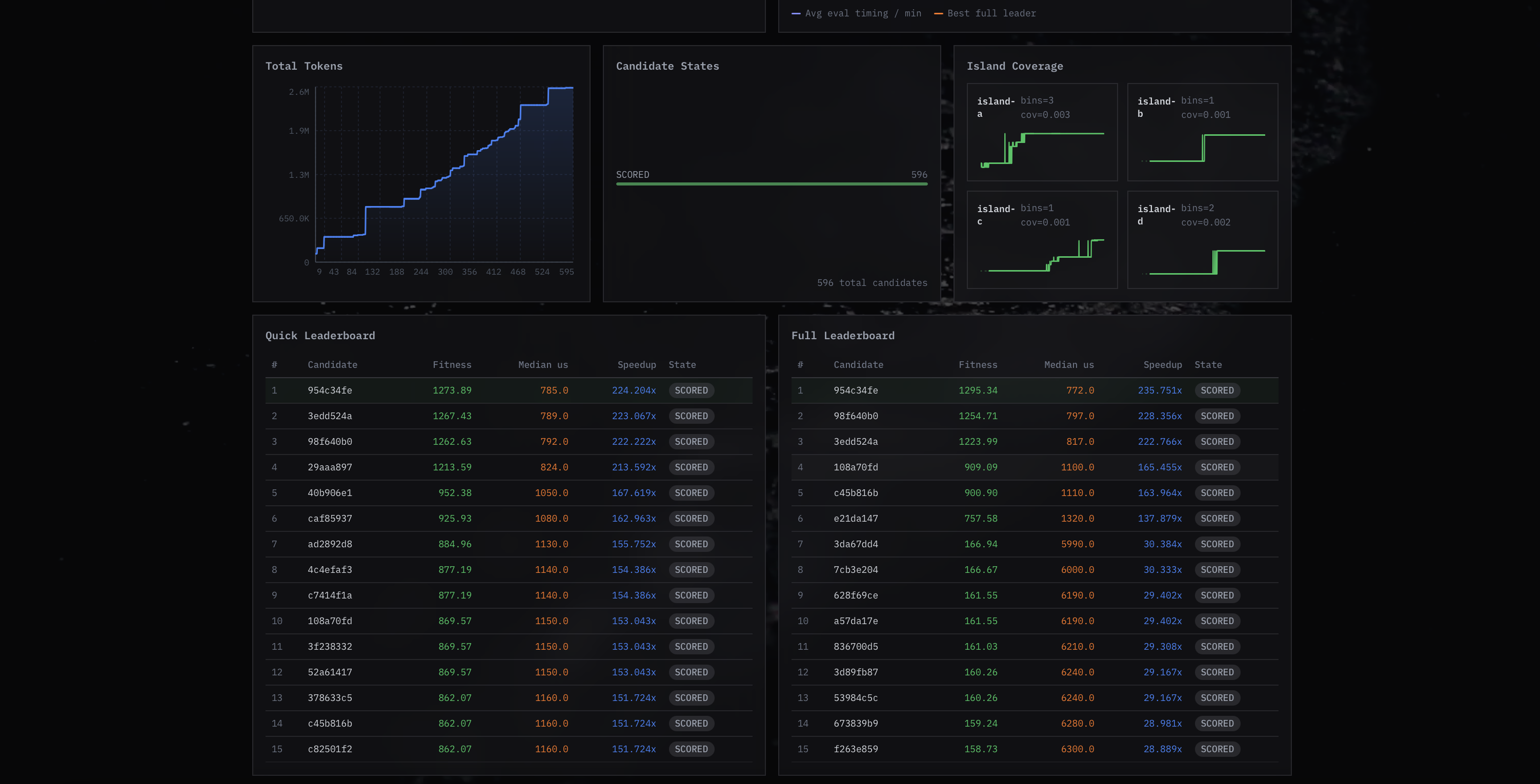The image size is (1540, 784).
Task: Click SCORED badge for 3edd524a in Quick Leaderboard
Action: pos(691,416)
